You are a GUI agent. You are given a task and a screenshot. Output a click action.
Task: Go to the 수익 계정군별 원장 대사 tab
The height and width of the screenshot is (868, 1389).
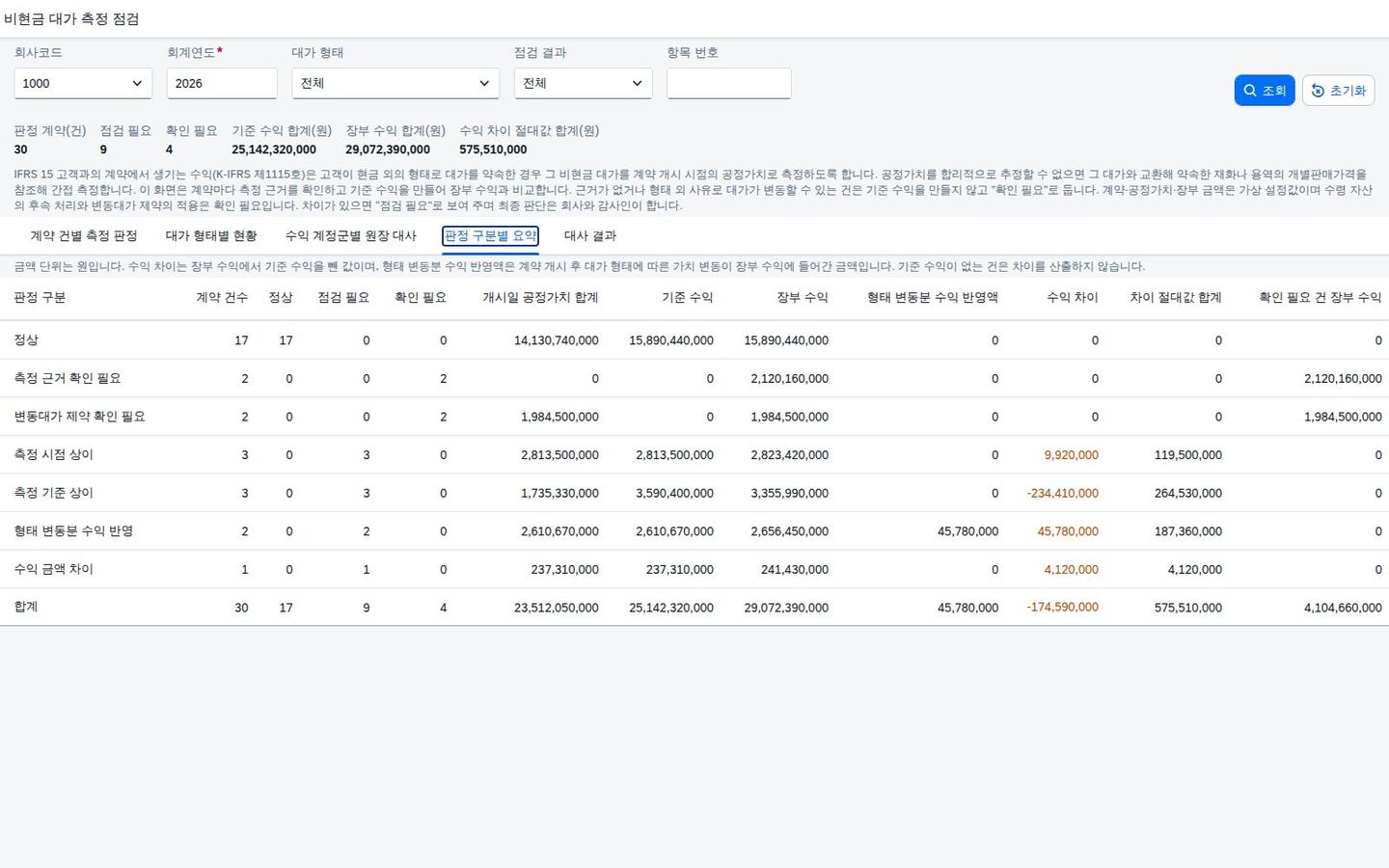(x=351, y=236)
